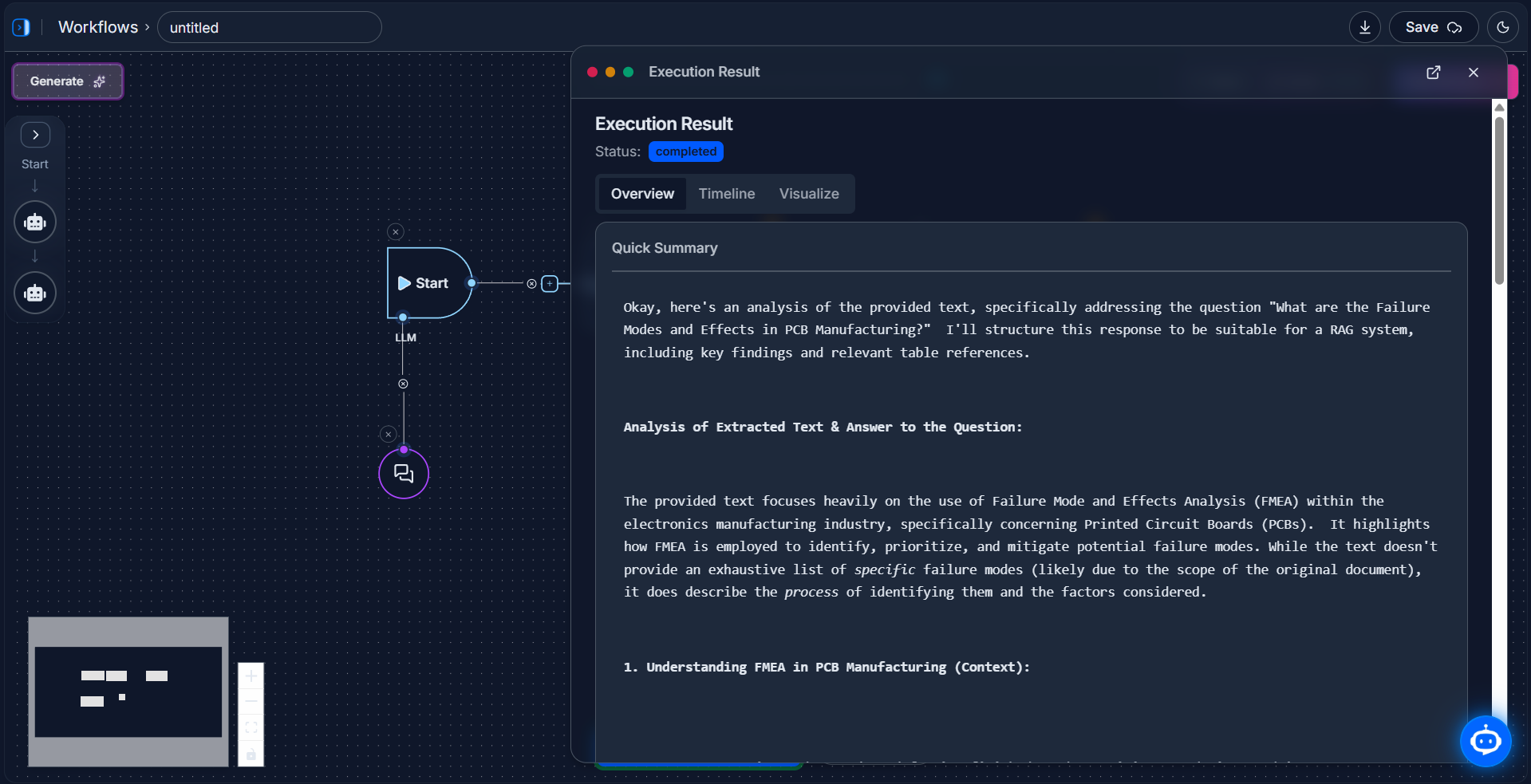Image resolution: width=1531 pixels, height=784 pixels.
Task: Click the chat output node circle
Action: pyautogui.click(x=404, y=474)
